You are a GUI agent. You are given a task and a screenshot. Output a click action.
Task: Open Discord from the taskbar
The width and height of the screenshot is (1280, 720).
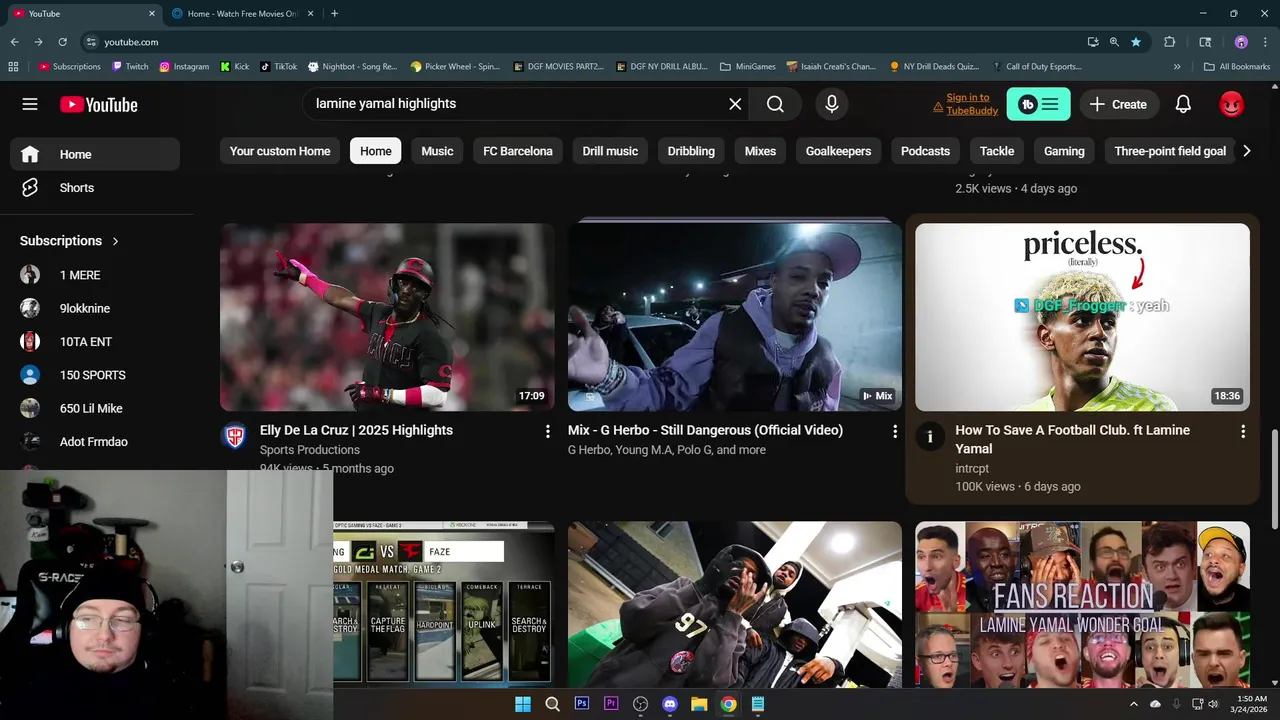click(670, 704)
